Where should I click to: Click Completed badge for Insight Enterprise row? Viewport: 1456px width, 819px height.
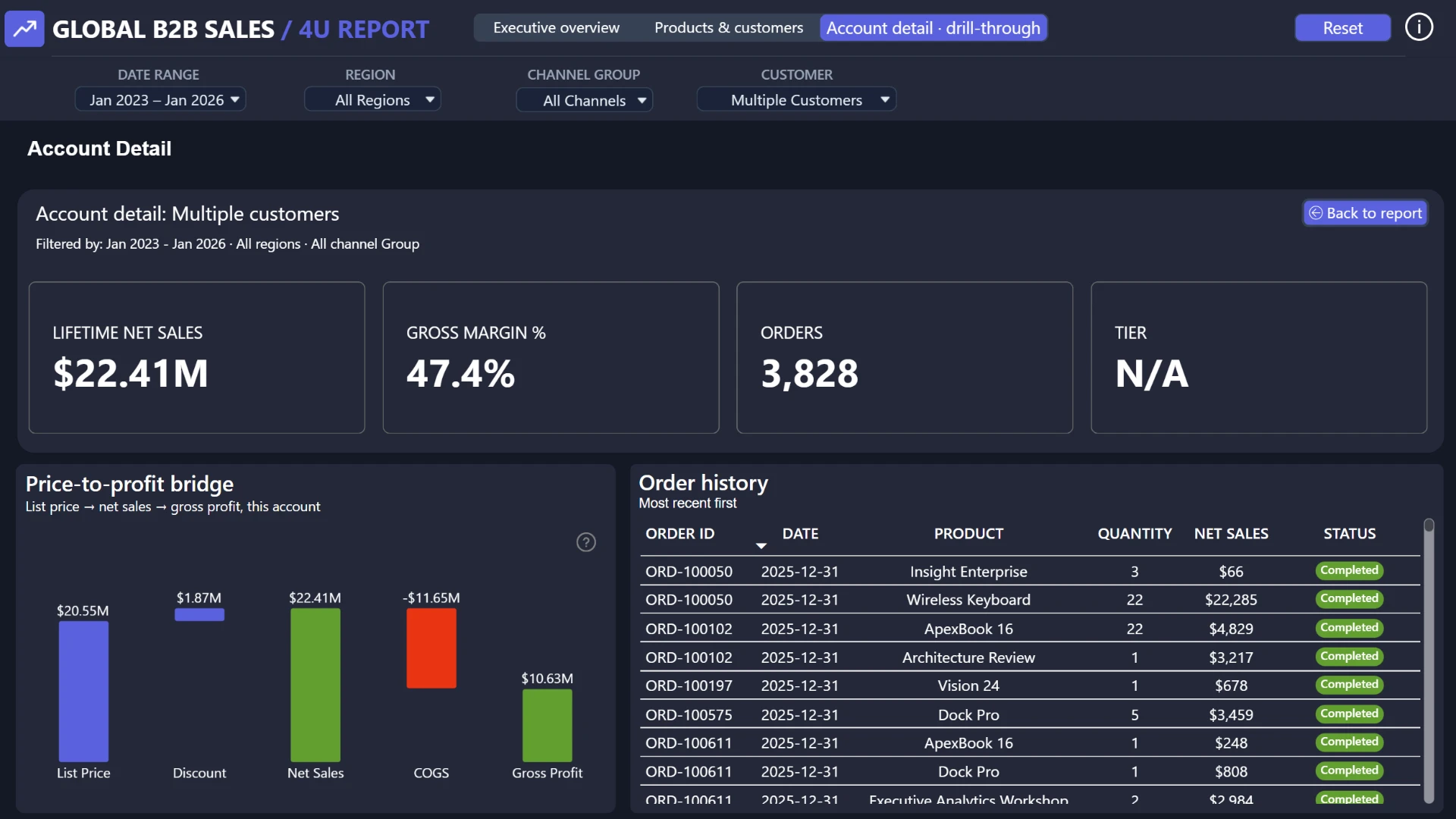point(1349,570)
